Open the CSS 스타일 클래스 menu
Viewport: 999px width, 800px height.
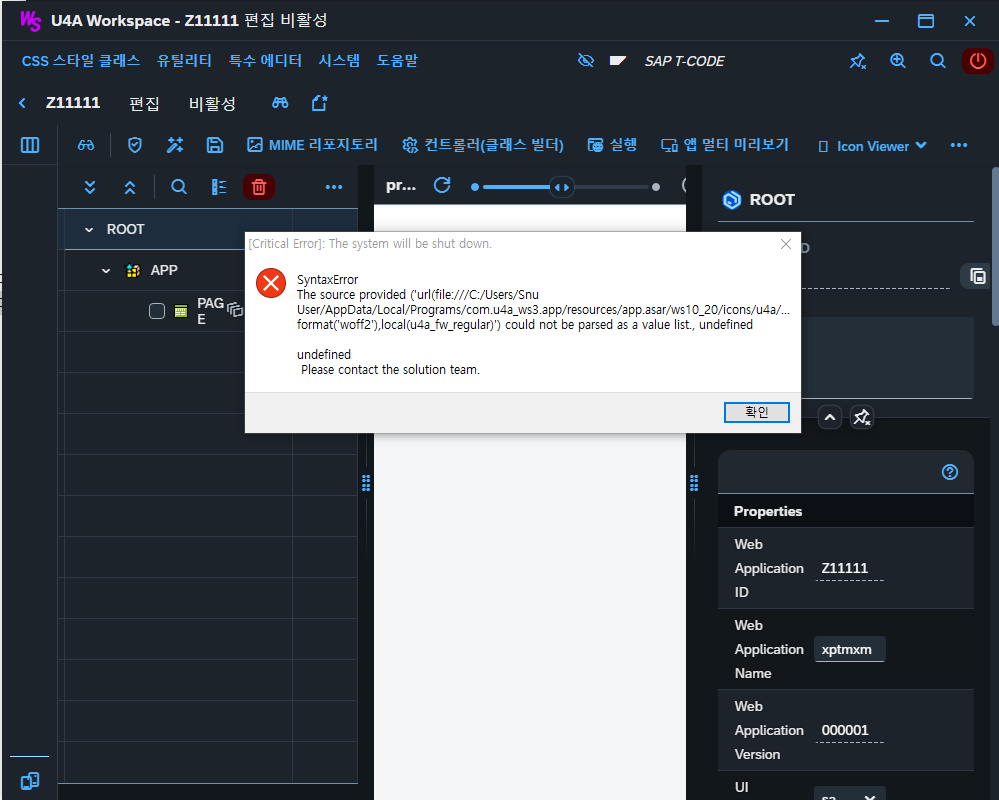pyautogui.click(x=81, y=61)
